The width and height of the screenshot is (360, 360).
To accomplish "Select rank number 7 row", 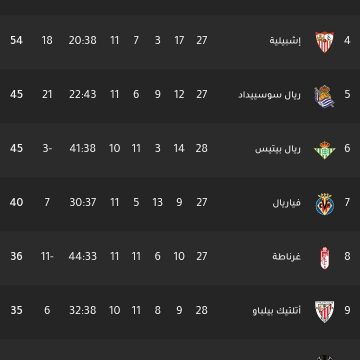I will pos(180,202).
